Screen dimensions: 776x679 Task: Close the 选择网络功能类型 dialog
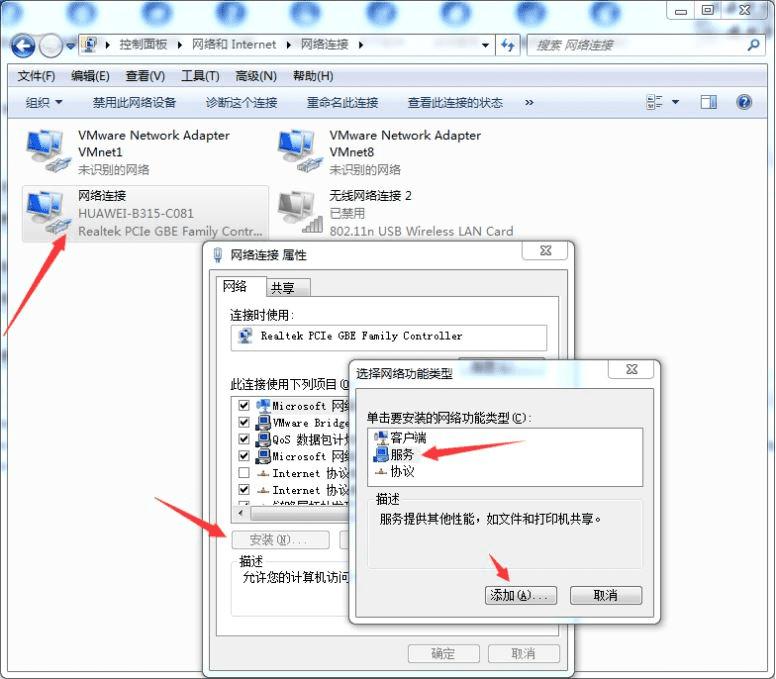[632, 369]
